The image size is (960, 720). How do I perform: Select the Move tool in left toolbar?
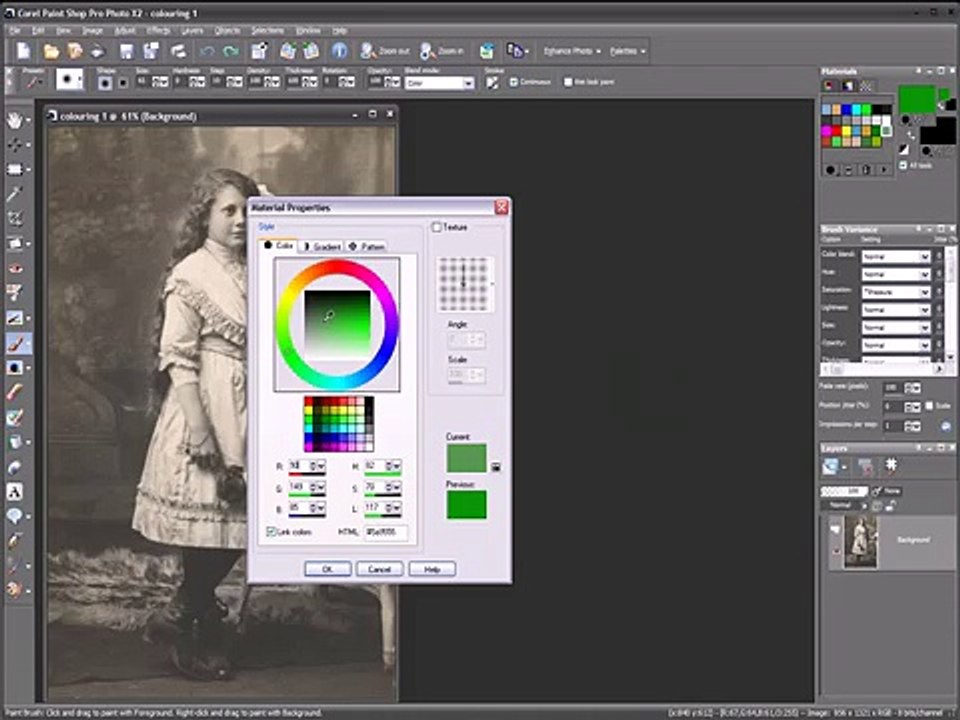(x=13, y=144)
